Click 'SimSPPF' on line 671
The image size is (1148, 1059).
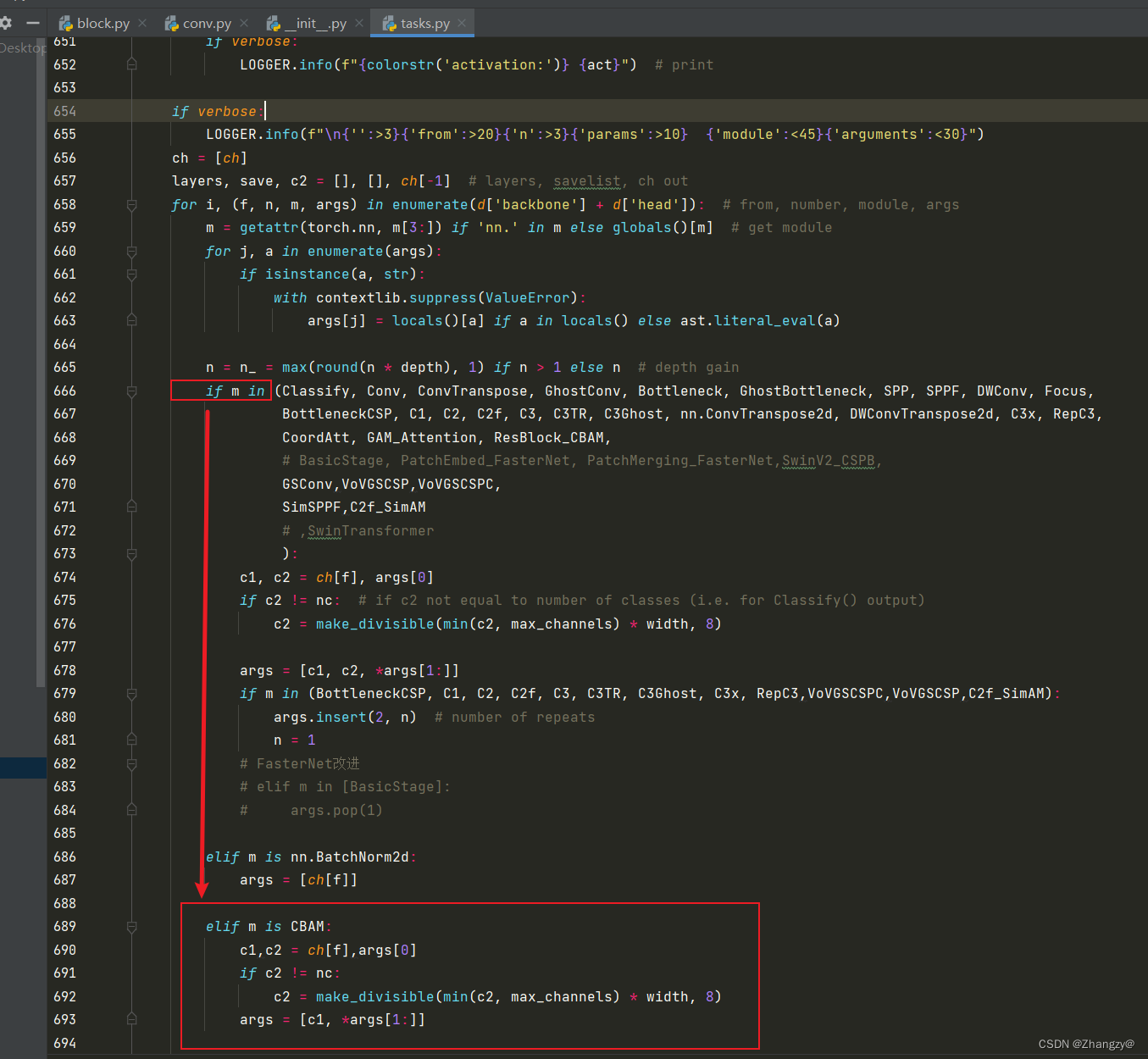click(312, 507)
